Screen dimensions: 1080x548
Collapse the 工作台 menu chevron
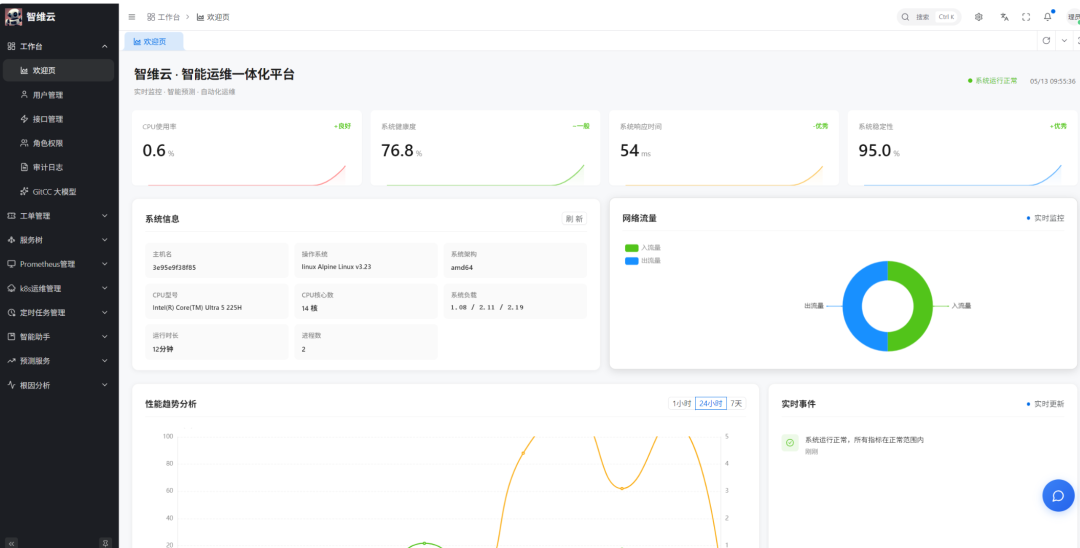pyautogui.click(x=105, y=46)
